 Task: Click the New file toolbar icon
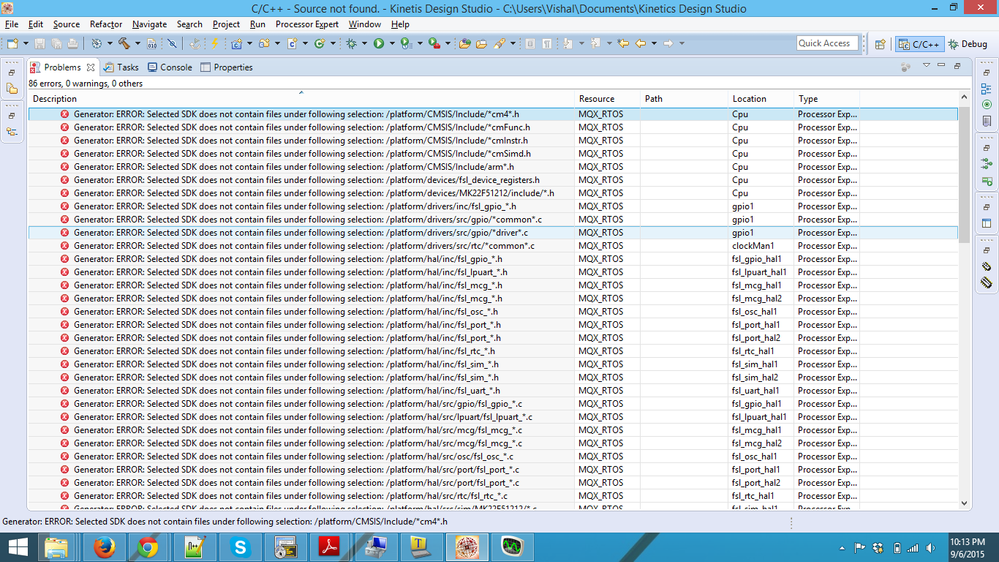pyautogui.click(x=13, y=43)
